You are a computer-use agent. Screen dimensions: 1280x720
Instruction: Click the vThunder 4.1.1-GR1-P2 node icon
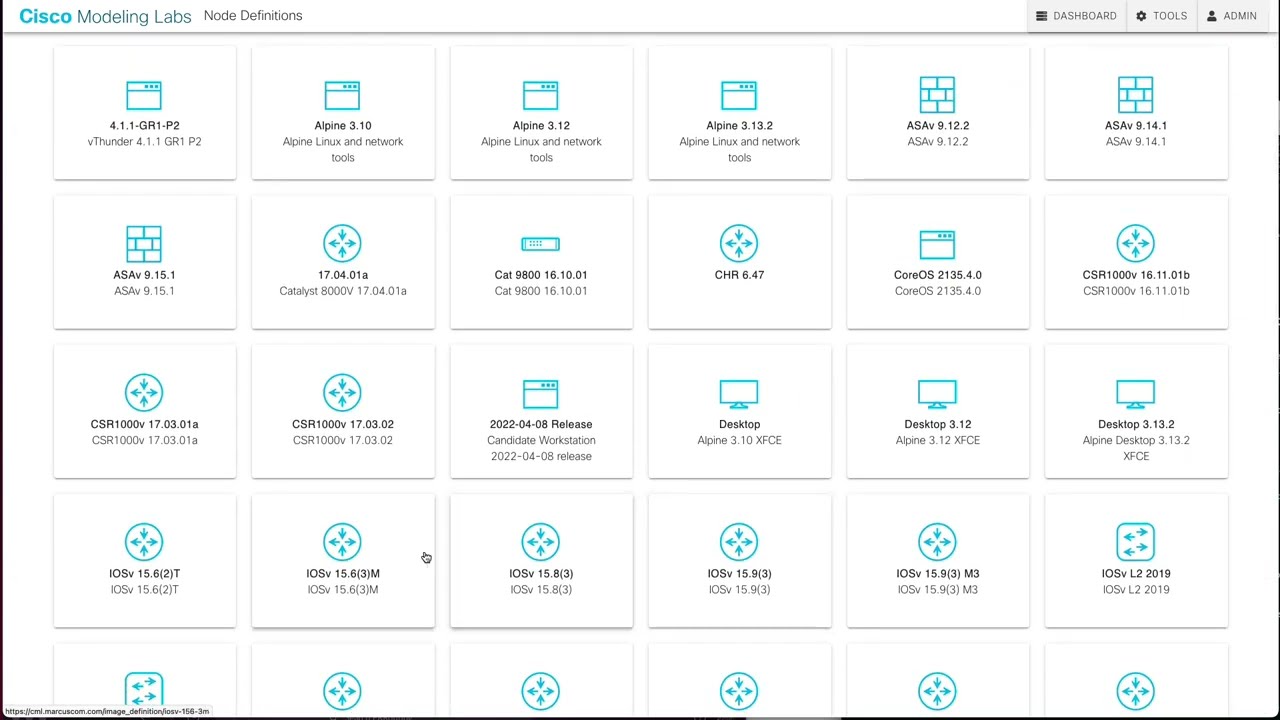click(144, 95)
